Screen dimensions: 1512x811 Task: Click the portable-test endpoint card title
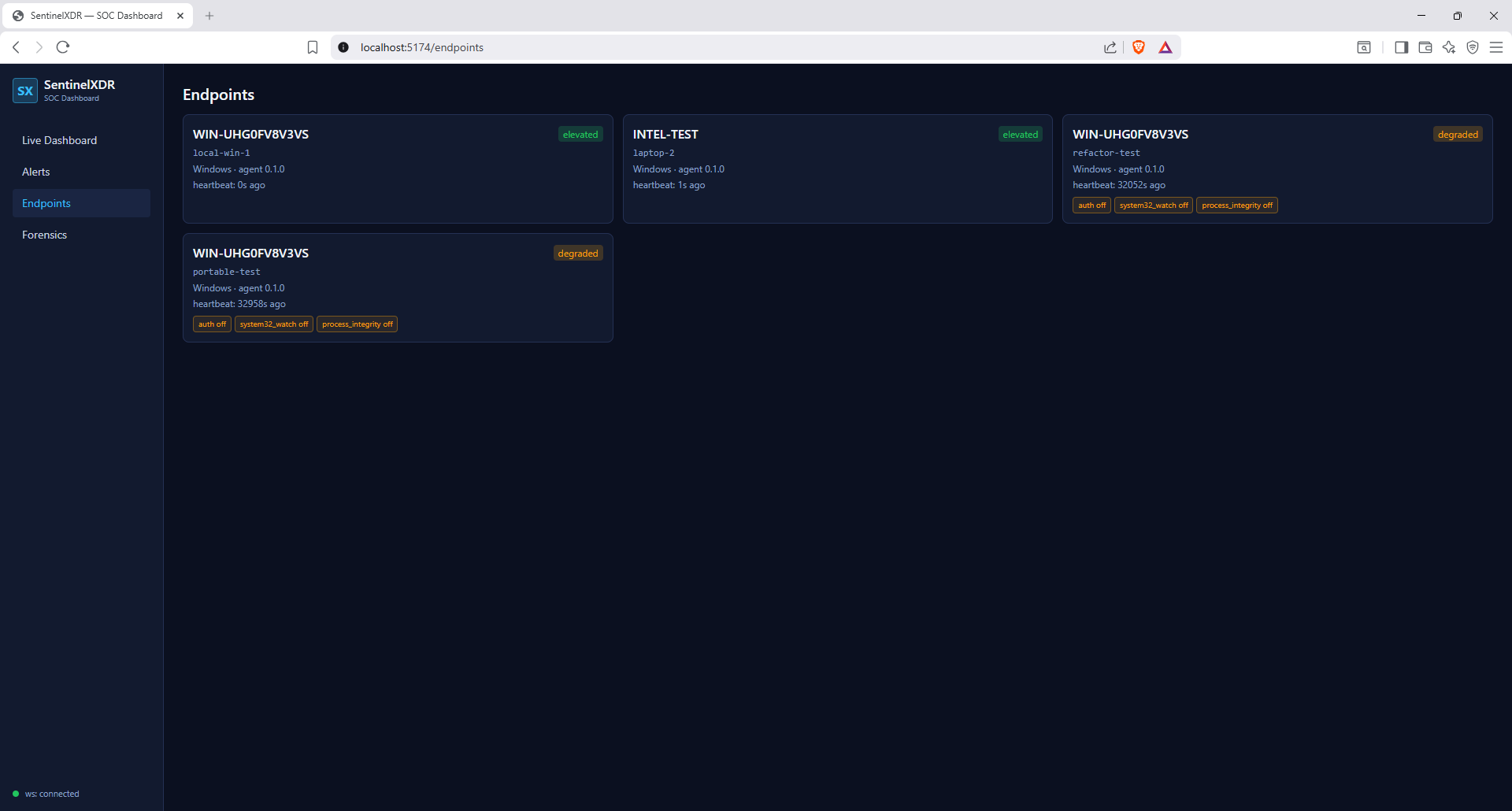[x=250, y=253]
